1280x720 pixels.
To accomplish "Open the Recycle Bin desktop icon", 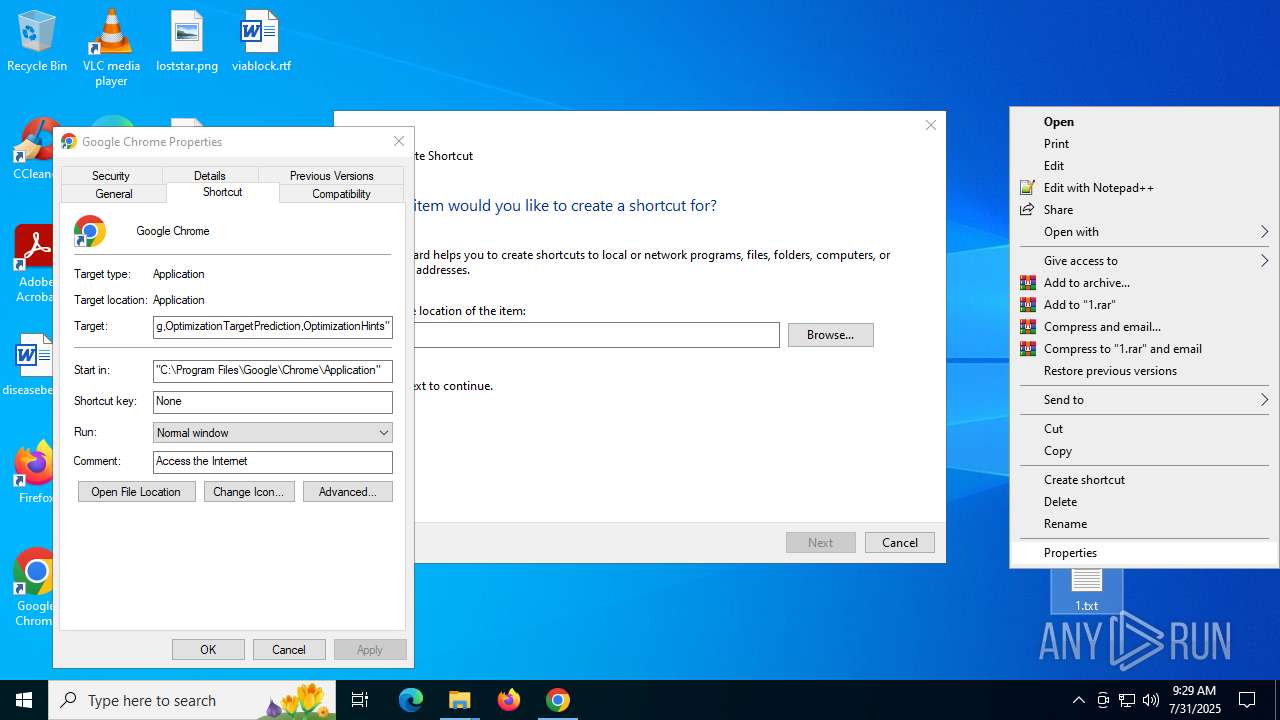I will 37,42.
